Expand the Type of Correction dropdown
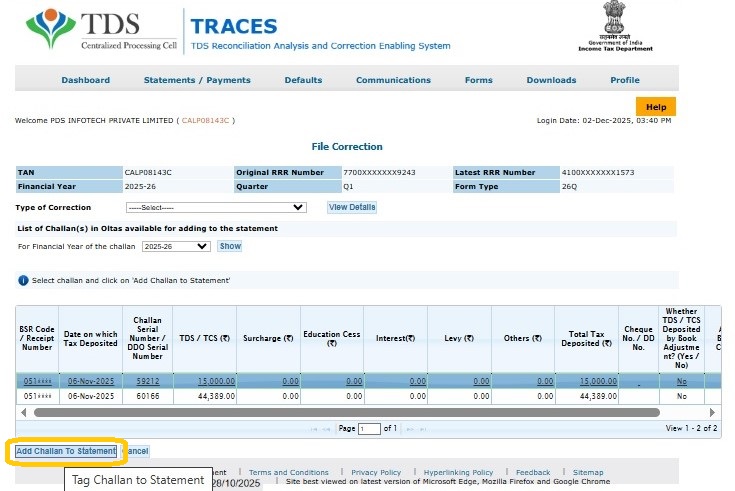Image resolution: width=735 pixels, height=491 pixels. [215, 207]
